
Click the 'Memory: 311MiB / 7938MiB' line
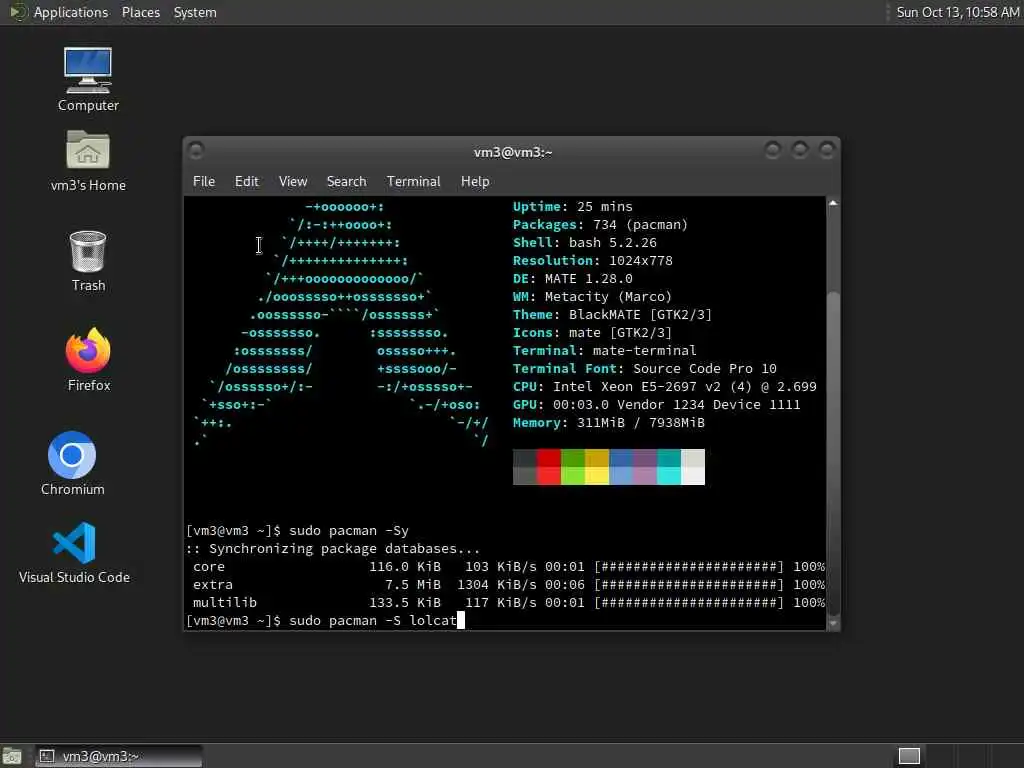609,423
